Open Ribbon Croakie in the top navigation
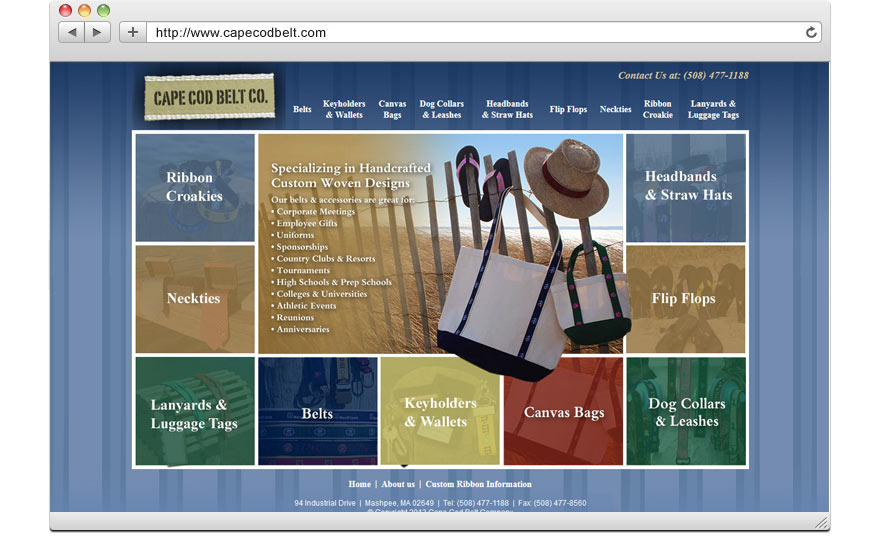The image size is (880, 550). tap(658, 109)
